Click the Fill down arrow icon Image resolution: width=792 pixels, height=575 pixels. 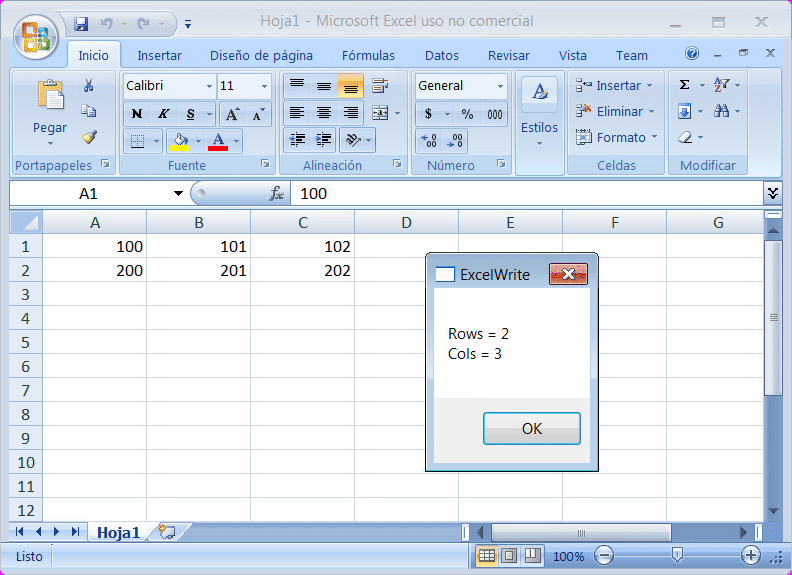coord(684,111)
